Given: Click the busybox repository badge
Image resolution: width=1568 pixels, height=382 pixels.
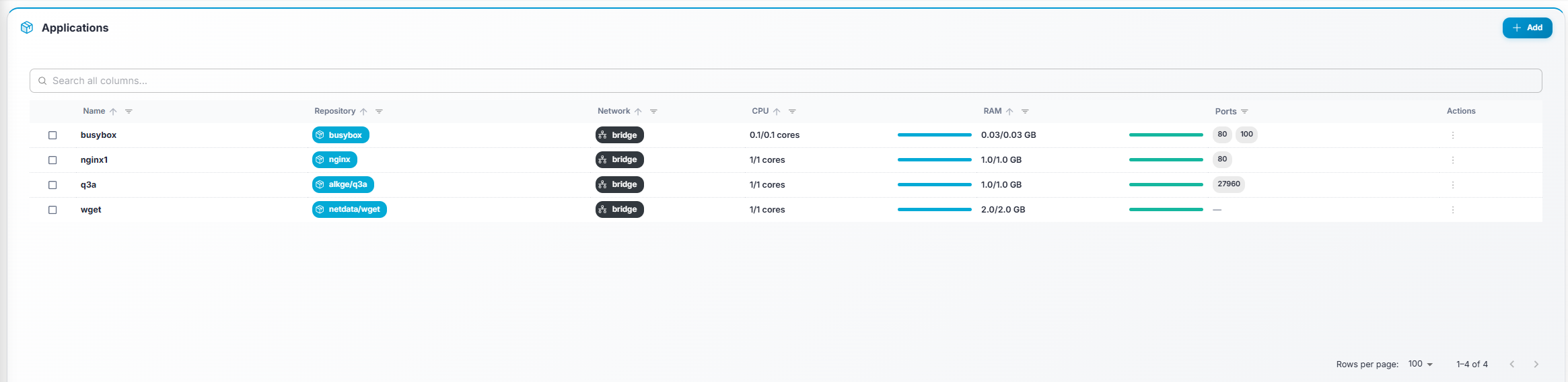Looking at the screenshot, I should pos(341,135).
